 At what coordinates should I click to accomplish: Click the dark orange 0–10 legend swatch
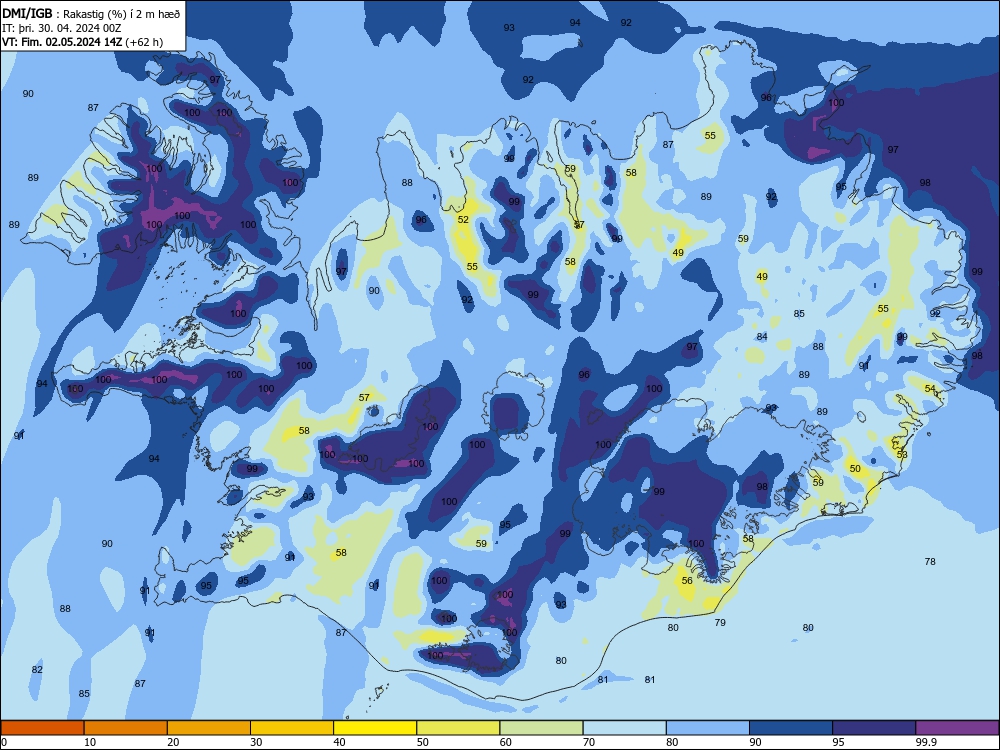pyautogui.click(x=42, y=728)
